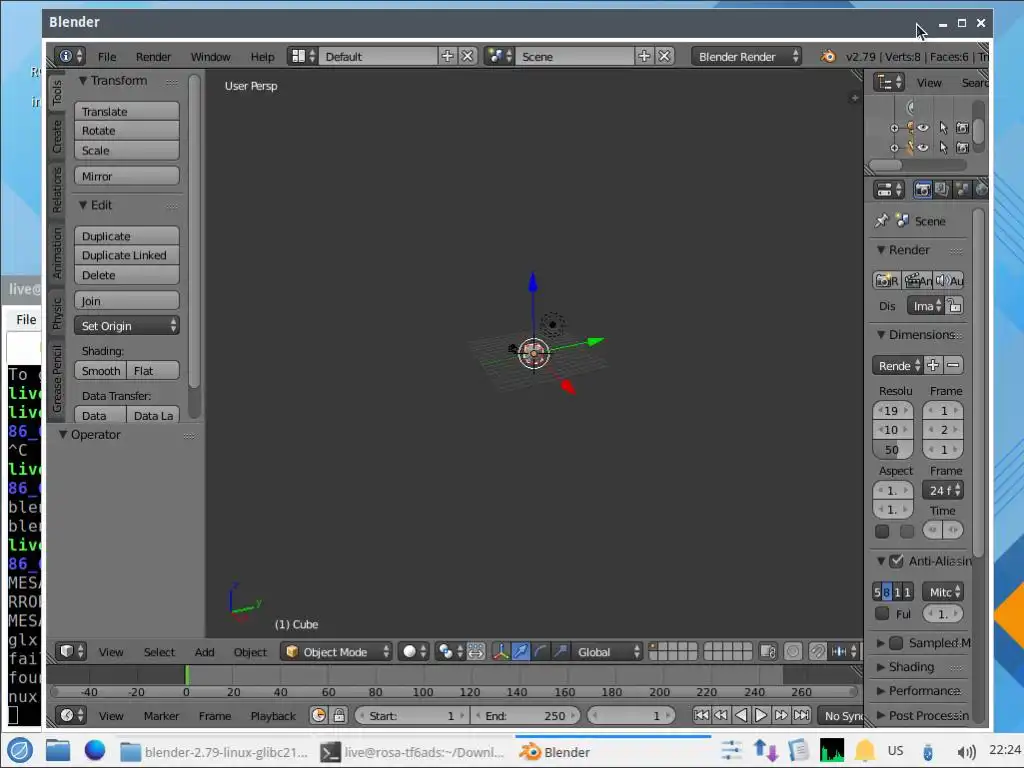Open the Blender Render engine dropdown
The height and width of the screenshot is (768, 1024).
tap(746, 56)
